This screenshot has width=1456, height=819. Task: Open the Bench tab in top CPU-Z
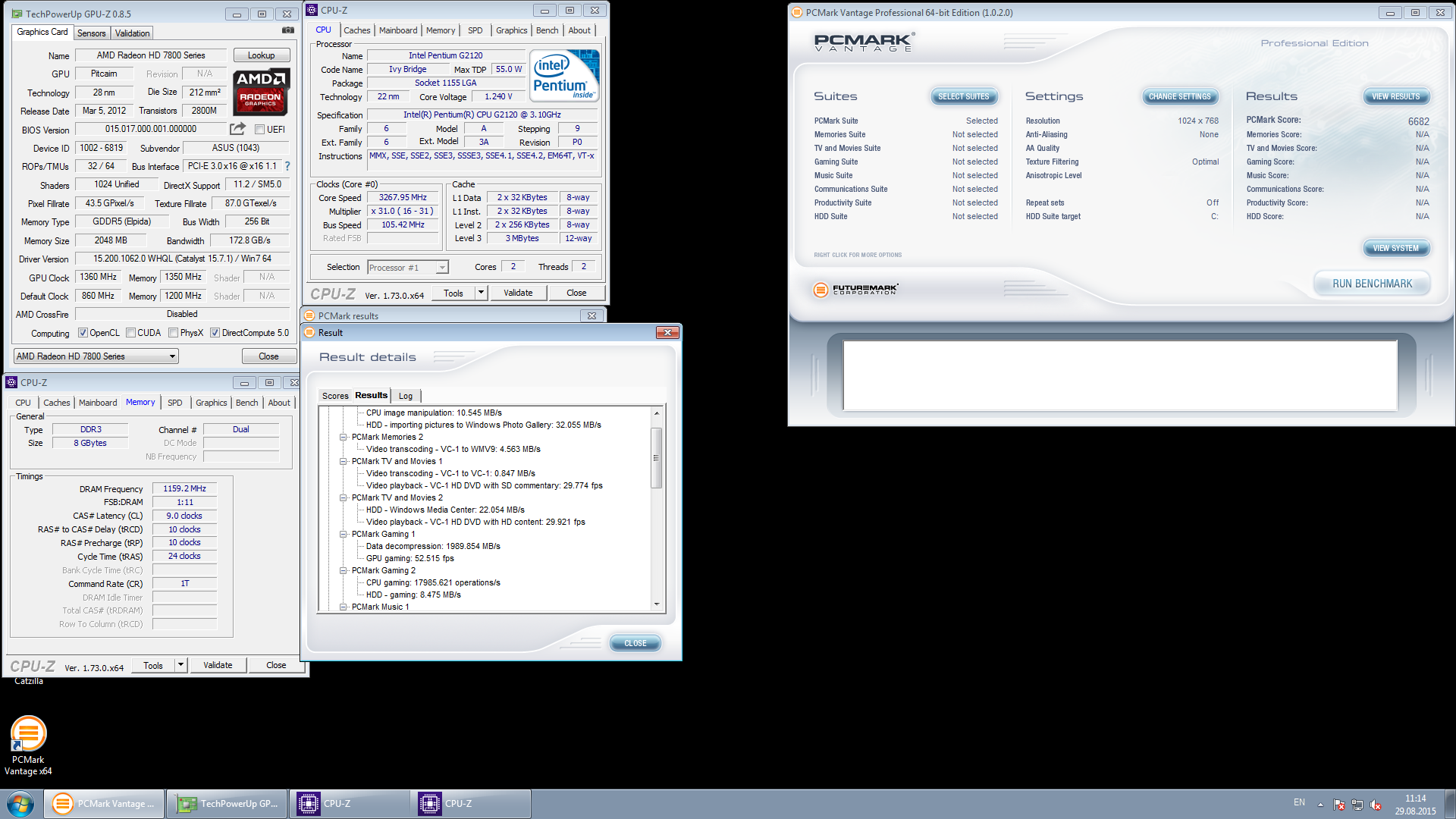(x=547, y=30)
